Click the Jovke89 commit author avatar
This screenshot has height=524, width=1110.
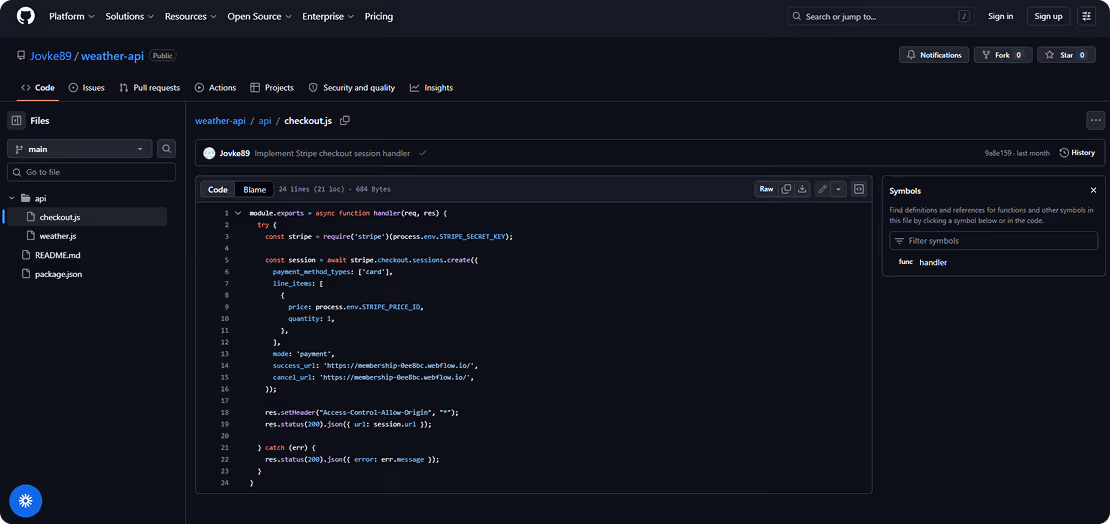209,153
